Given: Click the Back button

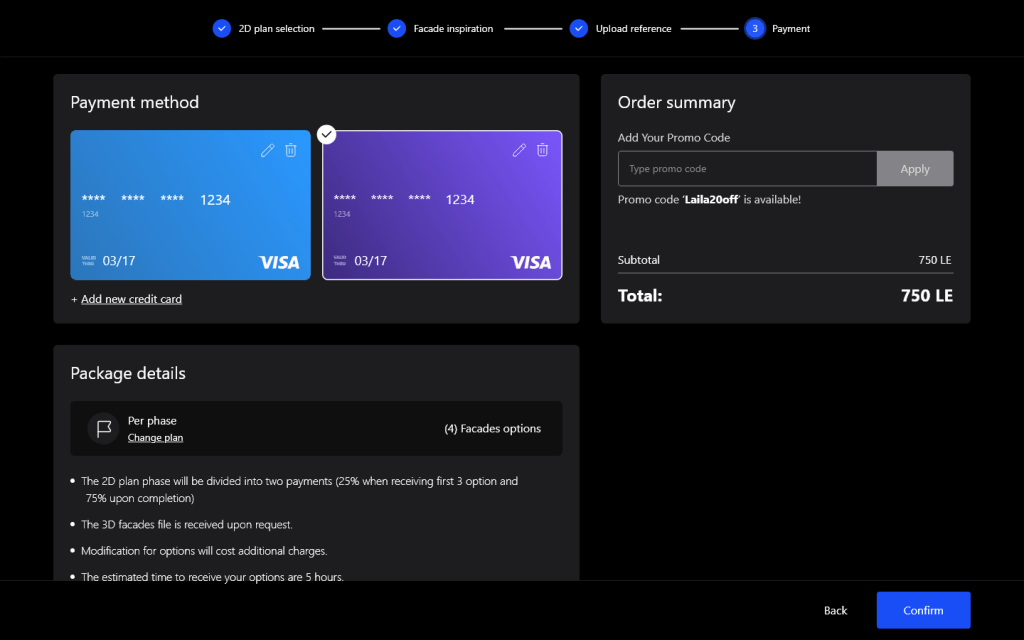Looking at the screenshot, I should coord(835,610).
